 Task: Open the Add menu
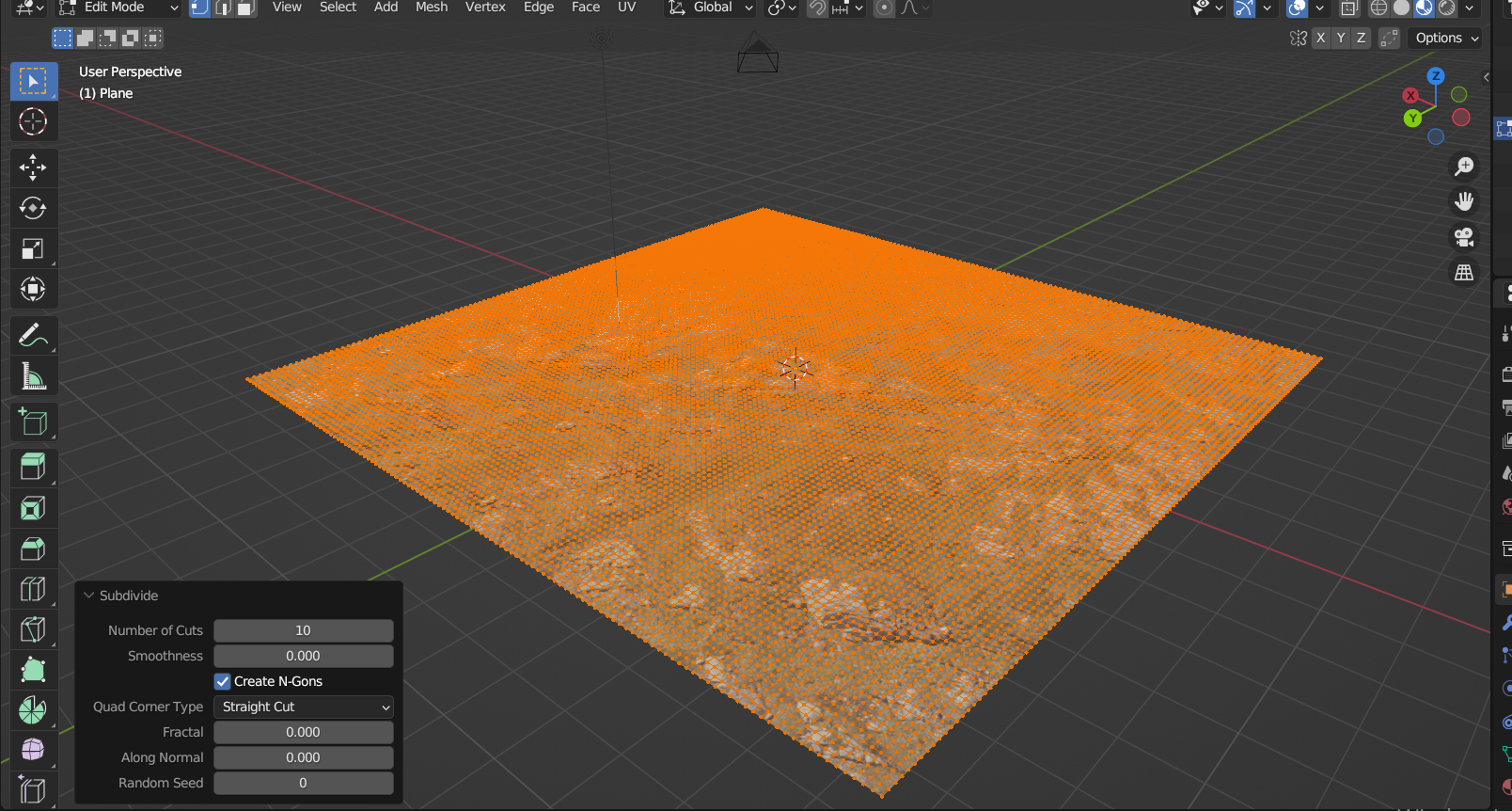click(386, 8)
